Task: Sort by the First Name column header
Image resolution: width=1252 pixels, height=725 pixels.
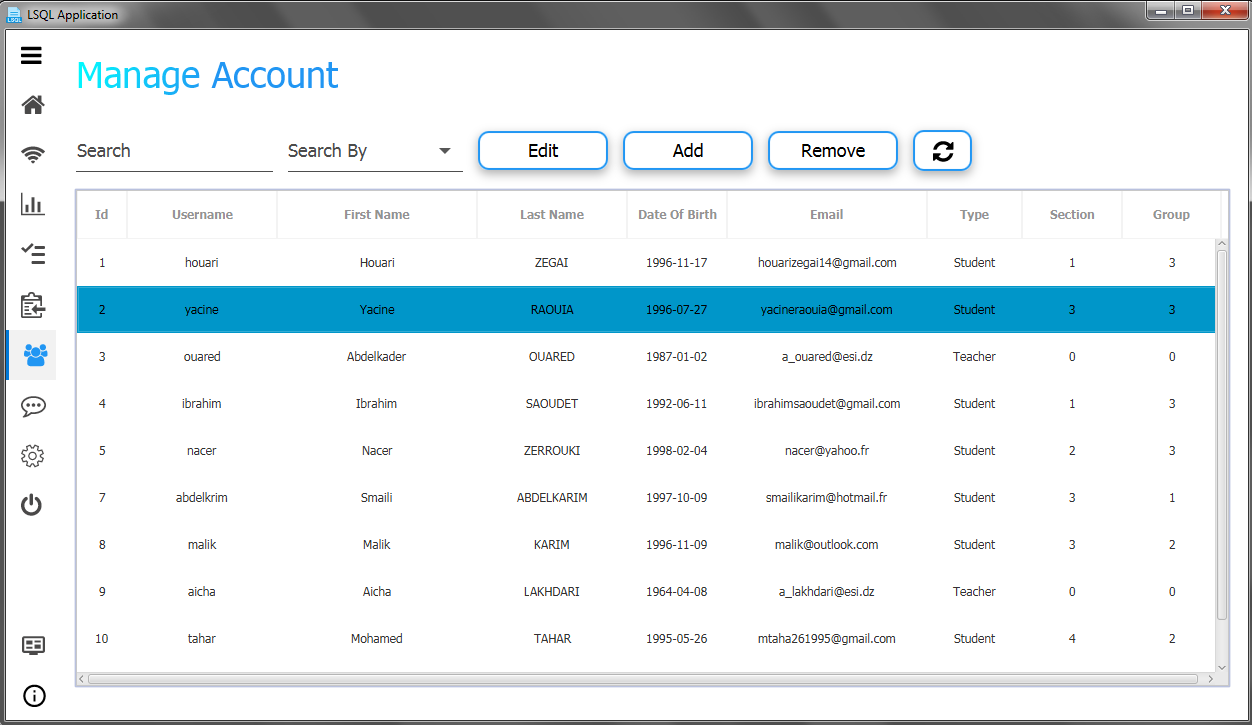Action: pyautogui.click(x=377, y=215)
